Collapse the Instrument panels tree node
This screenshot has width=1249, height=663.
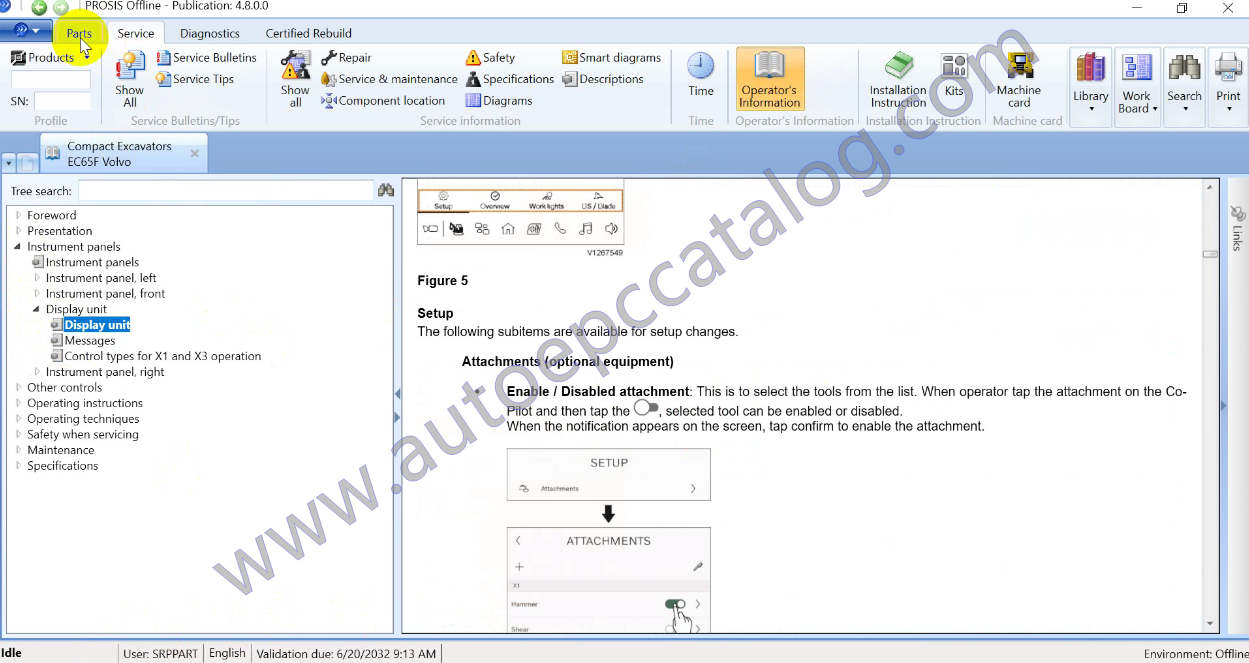coord(18,247)
